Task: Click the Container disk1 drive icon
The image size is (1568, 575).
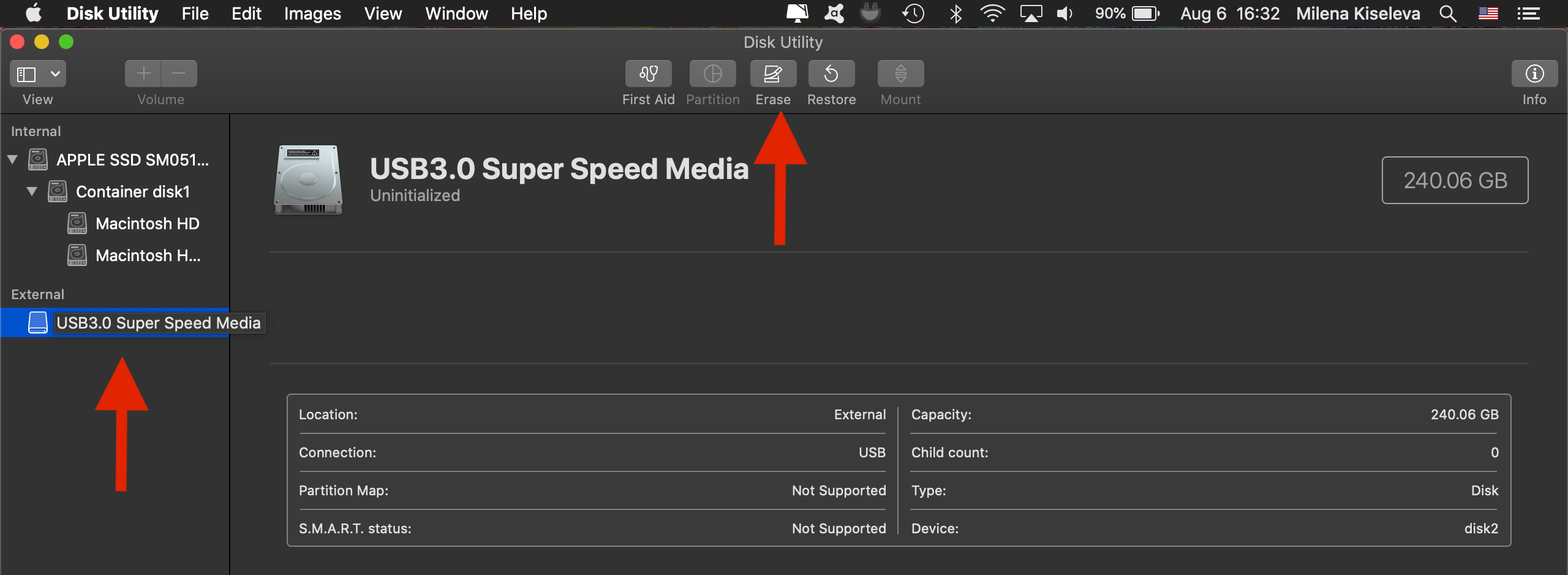Action: pos(58,191)
